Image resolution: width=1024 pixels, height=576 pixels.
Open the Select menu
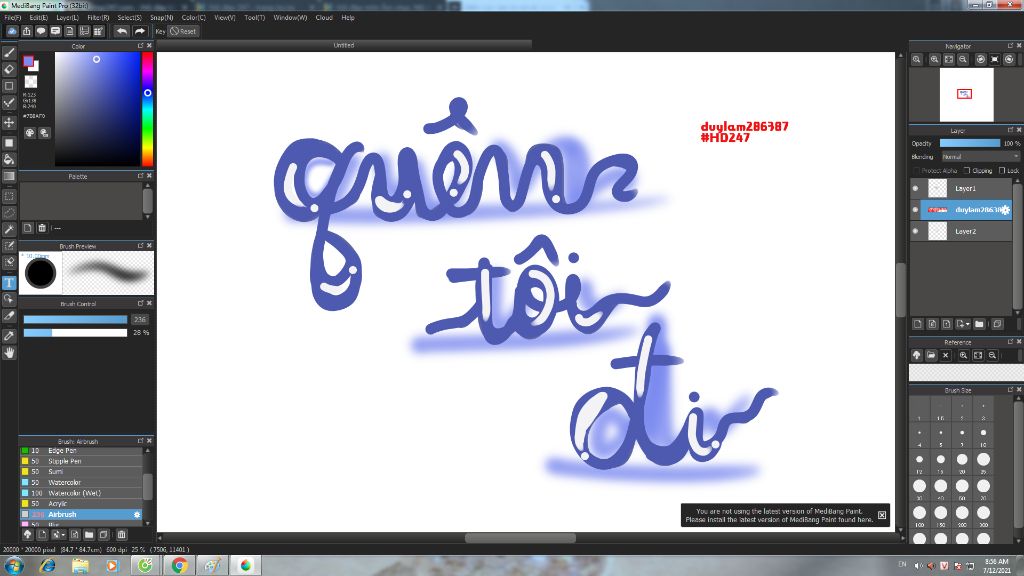[130, 18]
